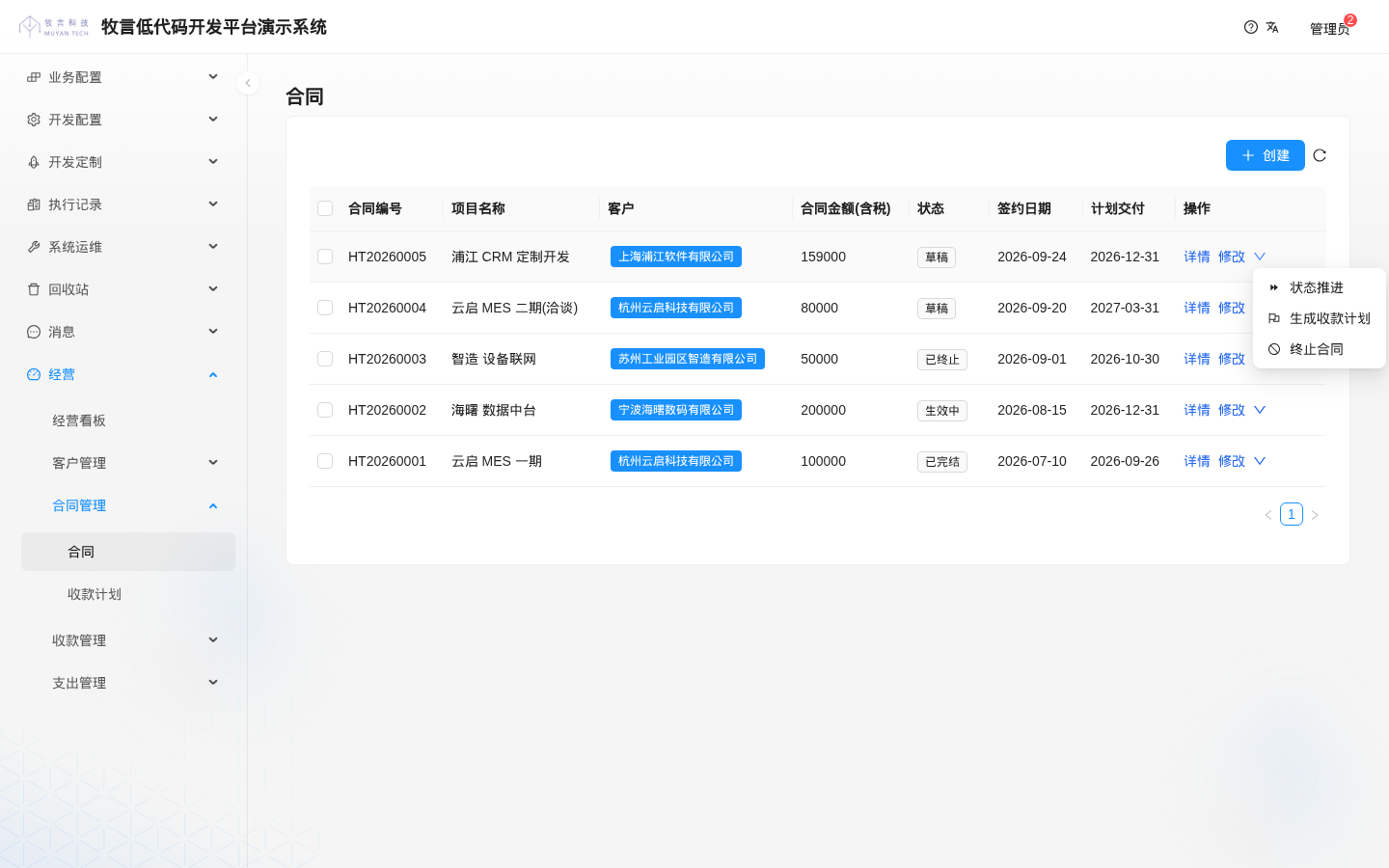Viewport: 1389px width, 868px height.
Task: Click the 上海浦江软件有限公司 customer tag
Action: 676,257
